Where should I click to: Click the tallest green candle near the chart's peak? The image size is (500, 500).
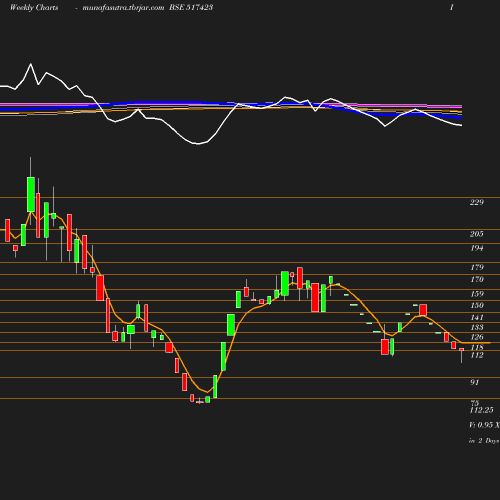pyautogui.click(x=31, y=194)
